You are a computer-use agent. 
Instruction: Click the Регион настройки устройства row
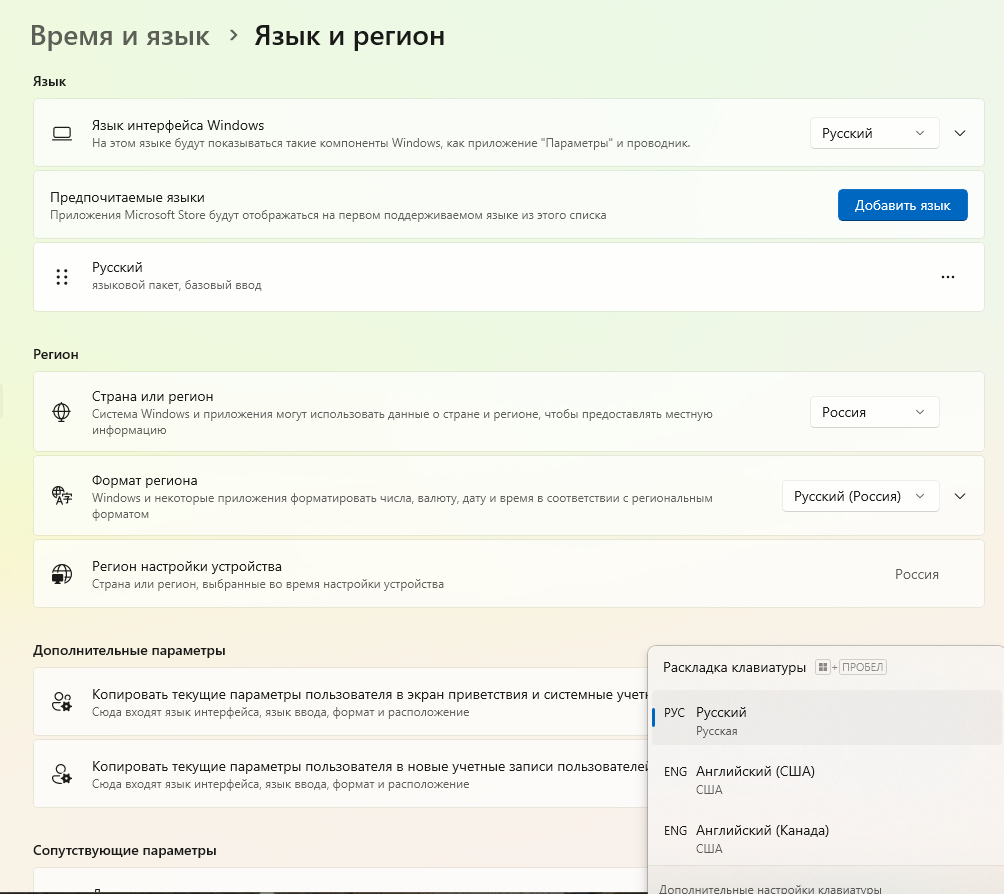[508, 574]
